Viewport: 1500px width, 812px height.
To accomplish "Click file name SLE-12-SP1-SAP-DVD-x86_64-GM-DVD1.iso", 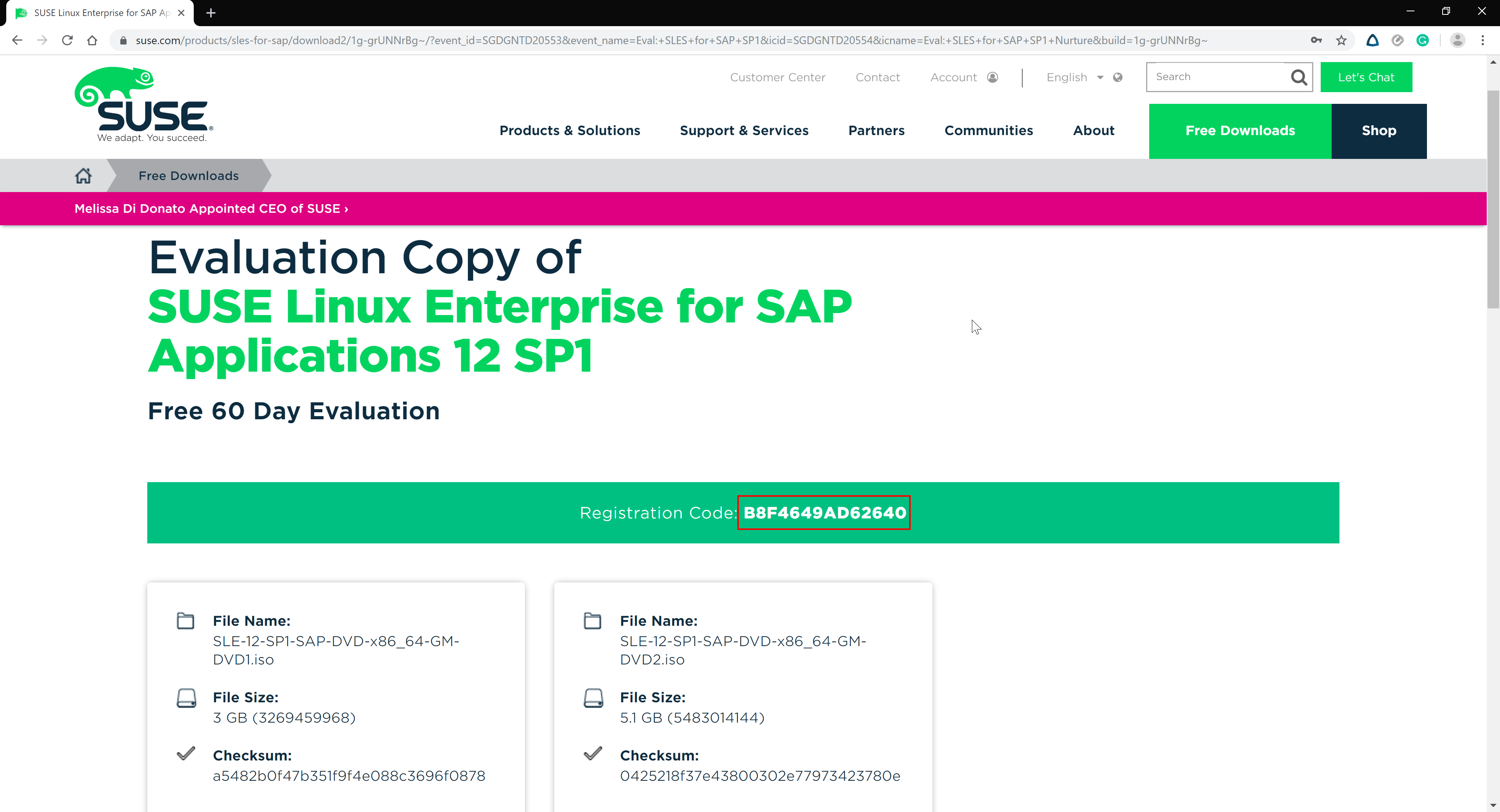I will (336, 650).
